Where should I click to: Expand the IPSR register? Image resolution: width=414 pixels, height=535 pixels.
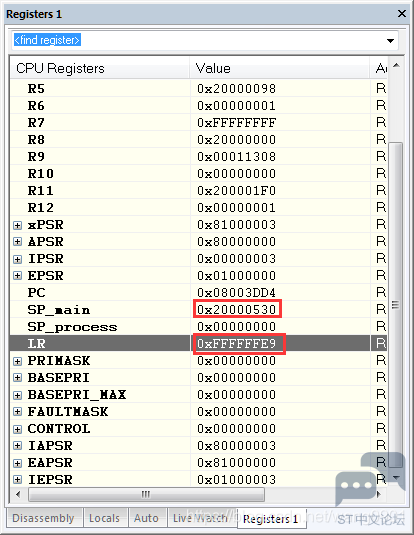point(17,259)
